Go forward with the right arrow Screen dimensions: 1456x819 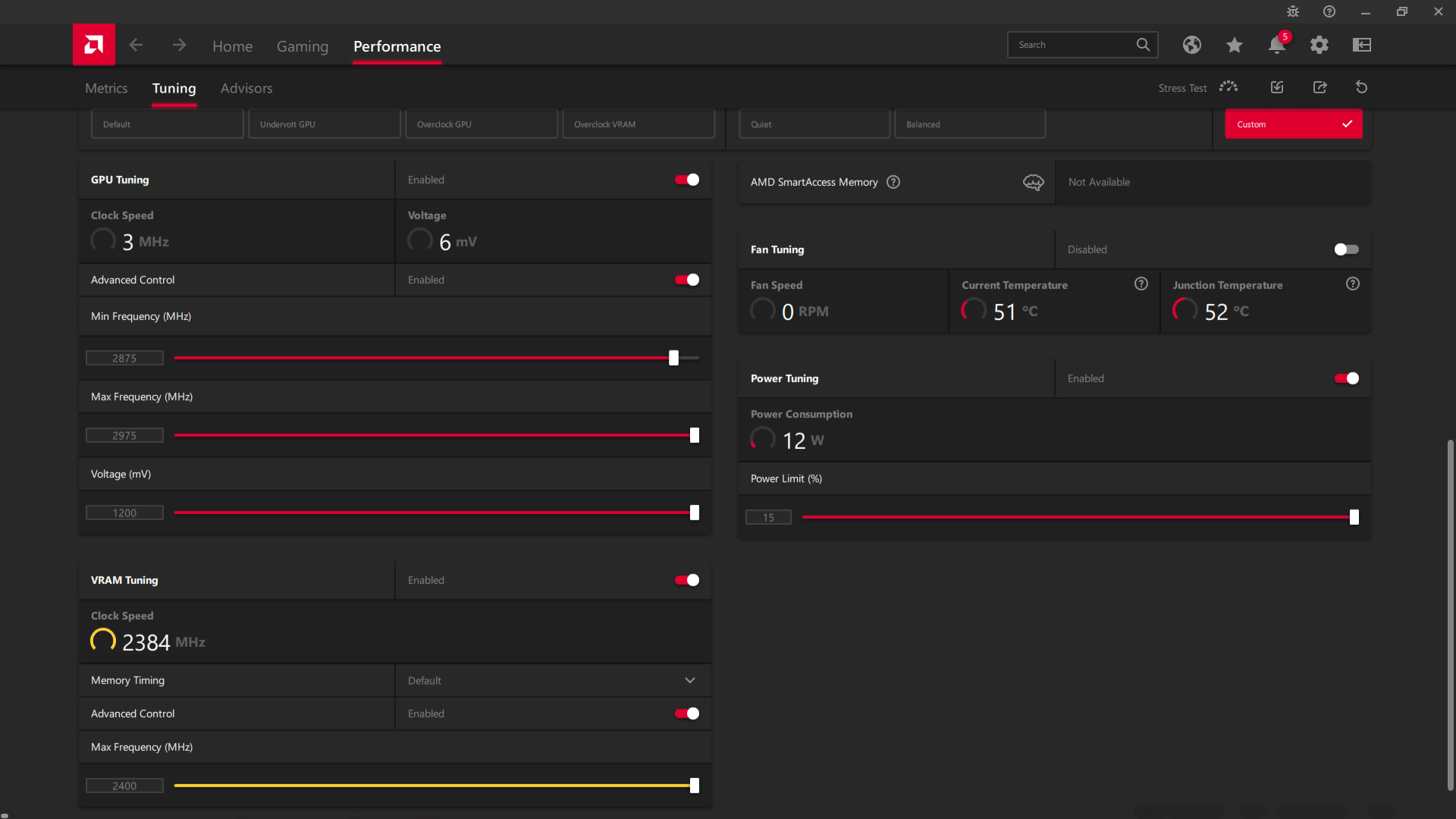179,45
